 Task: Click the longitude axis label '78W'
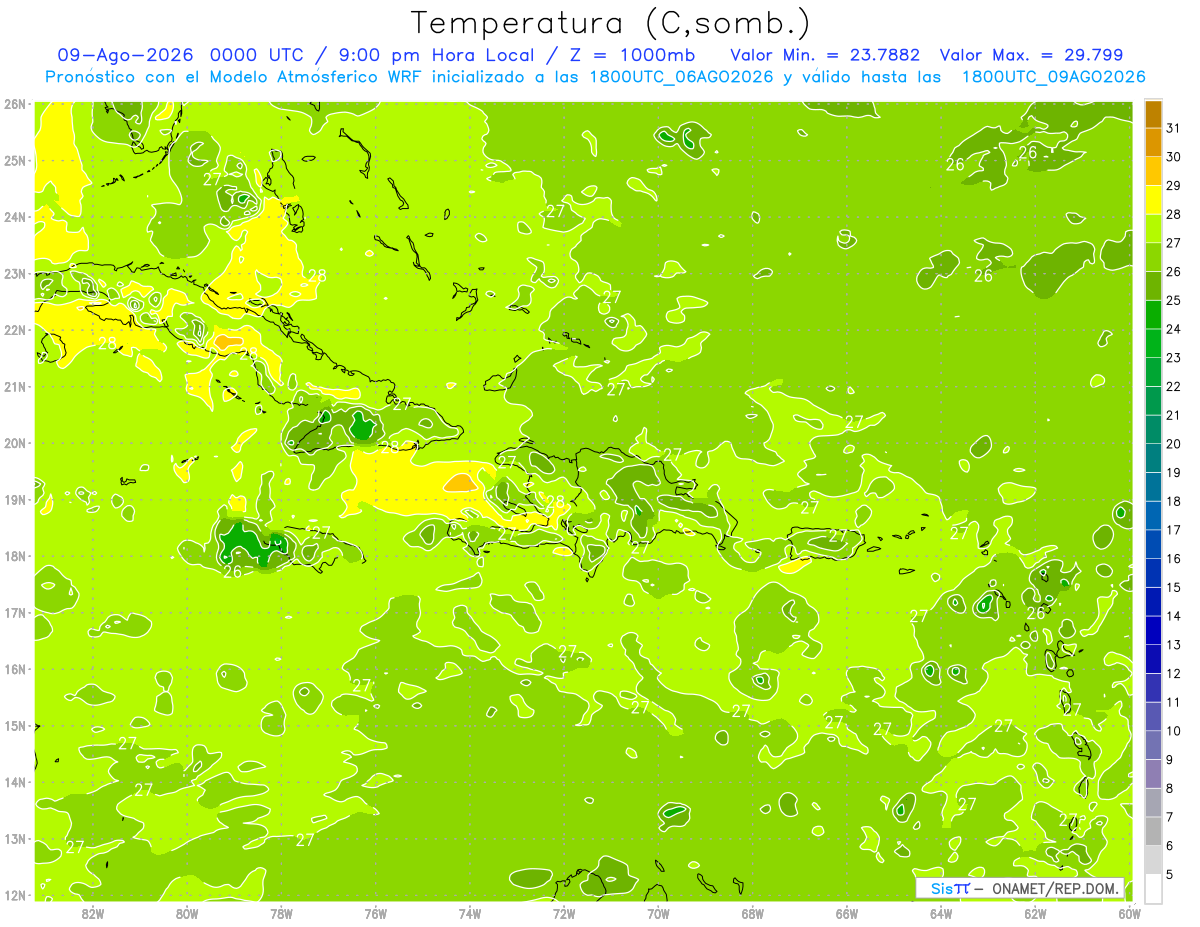(x=281, y=913)
